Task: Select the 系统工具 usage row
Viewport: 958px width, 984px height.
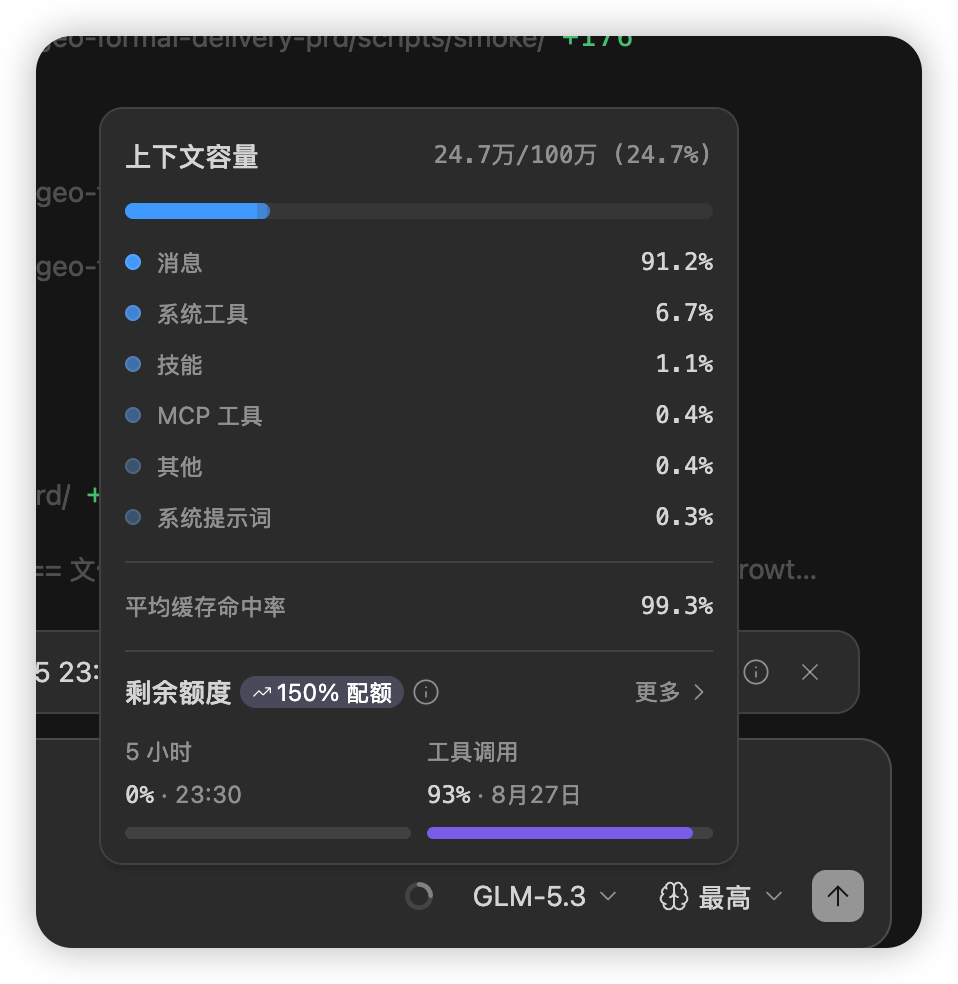Action: (x=419, y=313)
